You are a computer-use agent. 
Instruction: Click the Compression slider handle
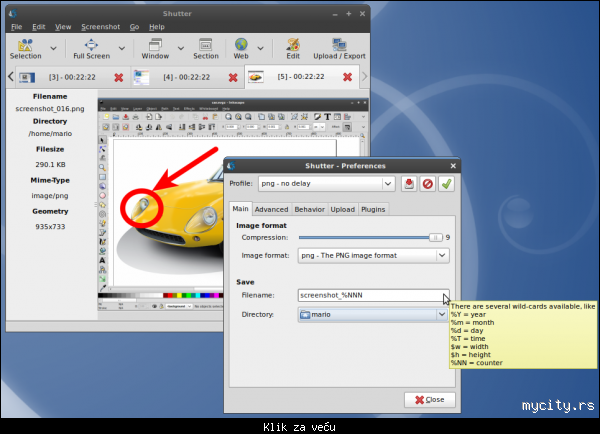[435, 237]
